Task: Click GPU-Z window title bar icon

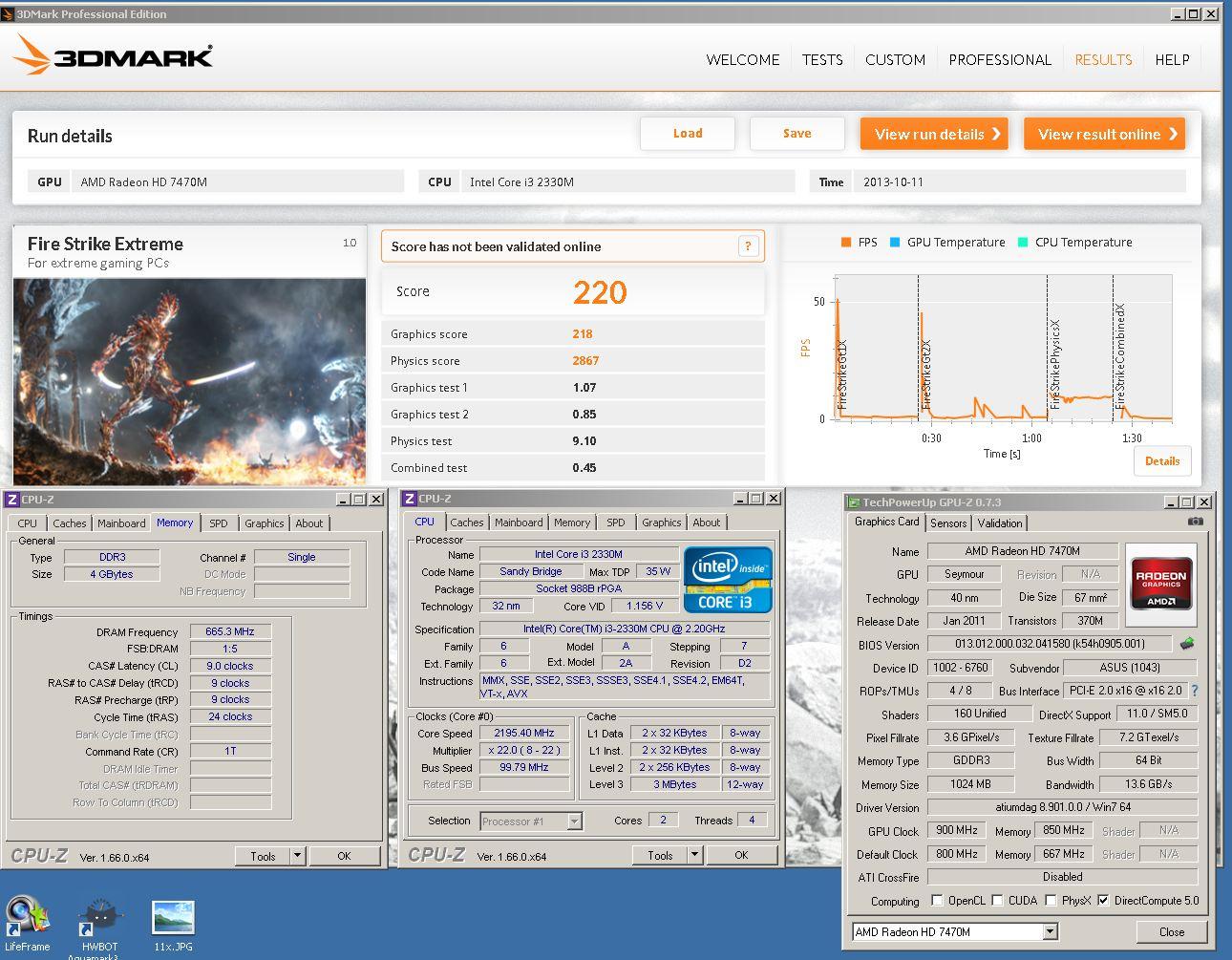Action: click(853, 502)
